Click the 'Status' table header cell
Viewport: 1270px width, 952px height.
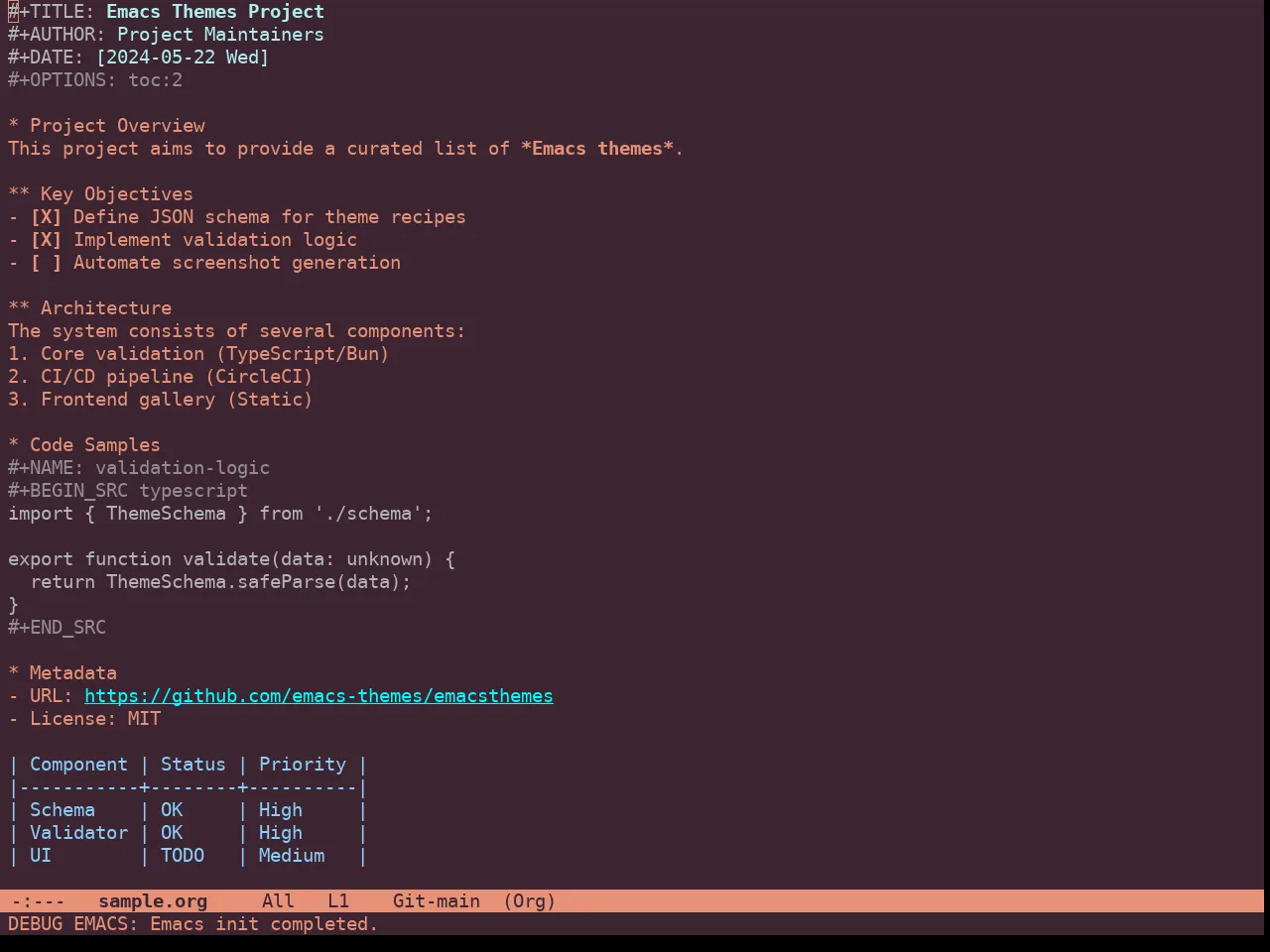[193, 765]
